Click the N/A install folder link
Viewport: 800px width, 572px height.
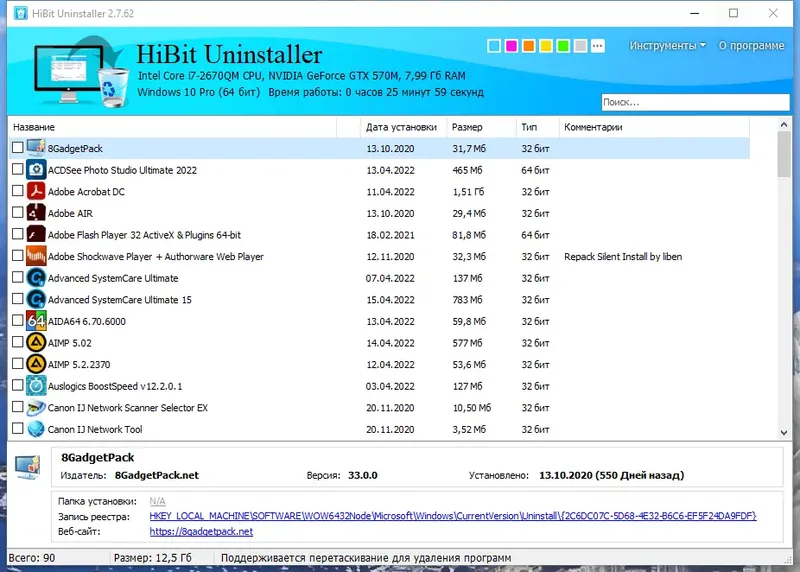[157, 501]
